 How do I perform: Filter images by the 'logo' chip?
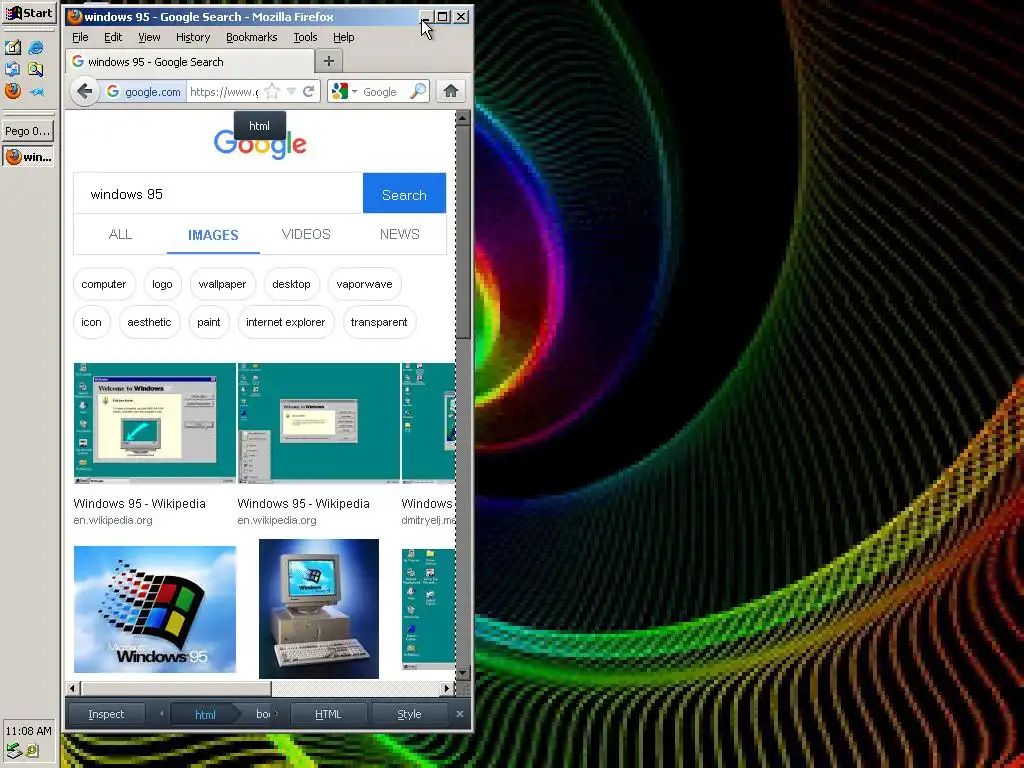162,284
